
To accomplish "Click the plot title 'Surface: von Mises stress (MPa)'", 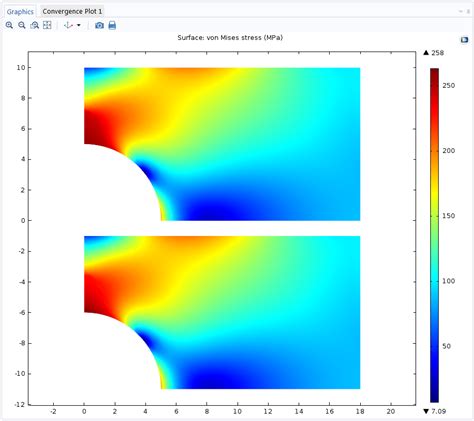I will (230, 38).
